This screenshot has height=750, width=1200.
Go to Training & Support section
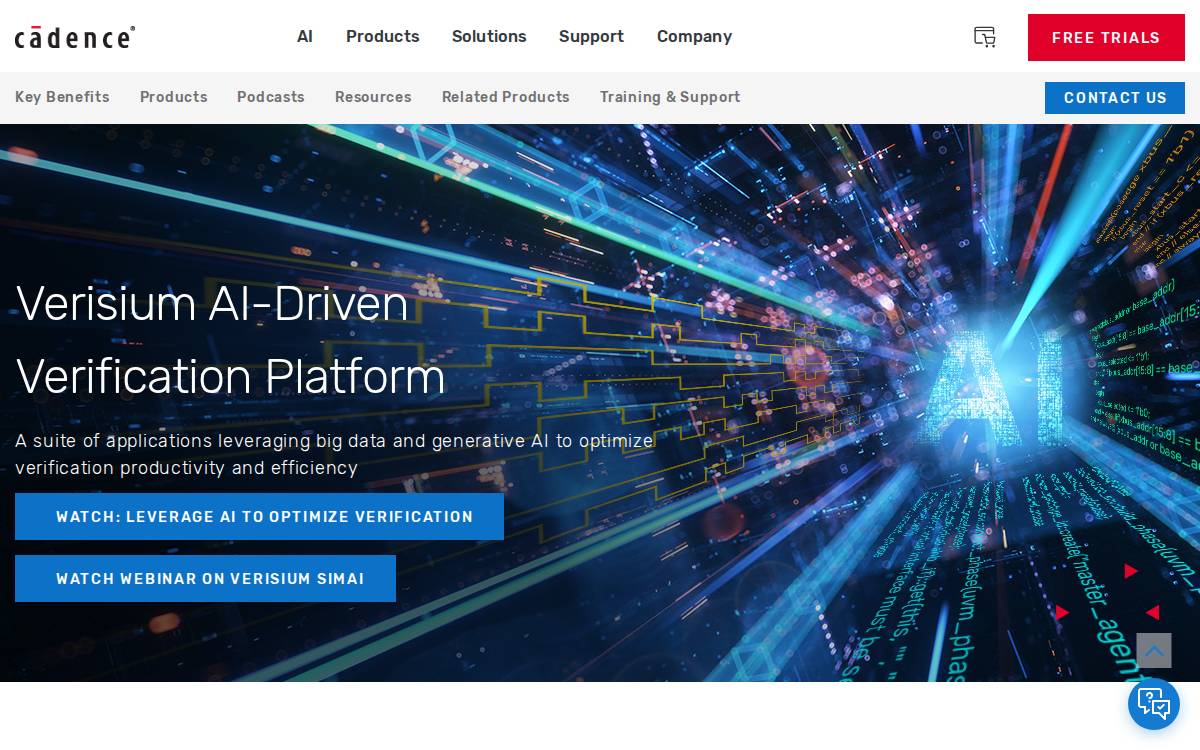click(x=670, y=97)
